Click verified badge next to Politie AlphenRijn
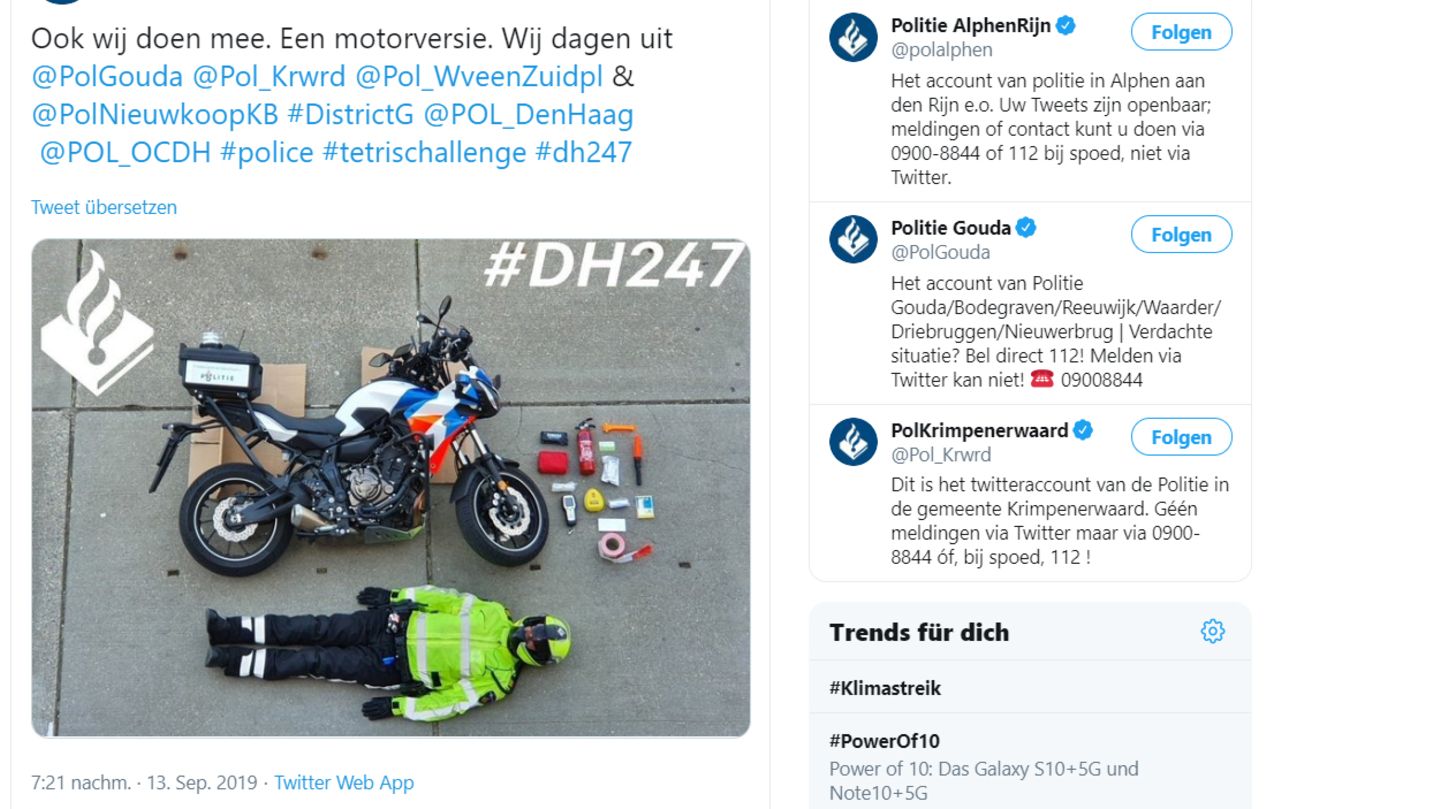1440x809 pixels. click(x=1066, y=26)
